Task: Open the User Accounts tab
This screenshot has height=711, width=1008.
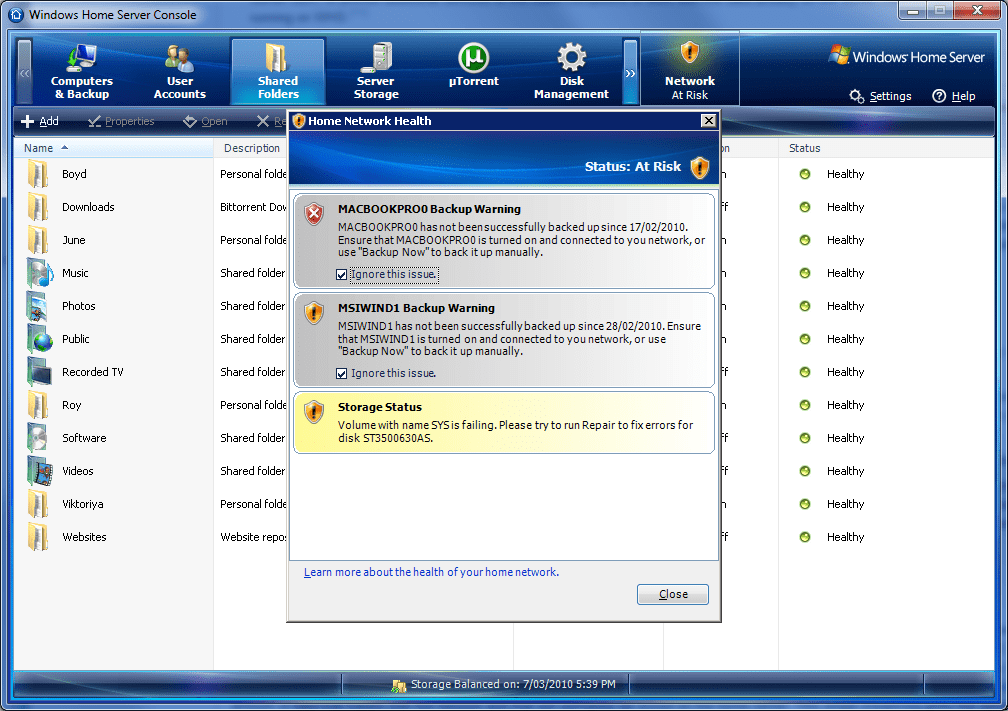Action: (180, 71)
